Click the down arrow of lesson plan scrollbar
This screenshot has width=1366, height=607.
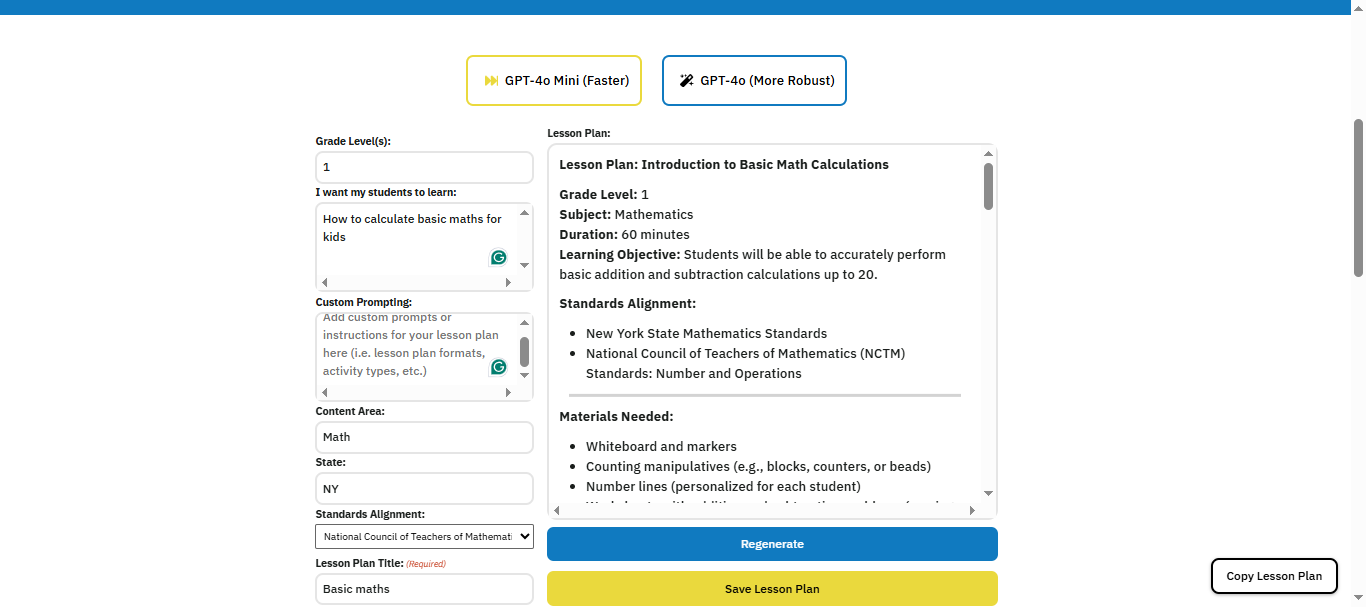[988, 492]
